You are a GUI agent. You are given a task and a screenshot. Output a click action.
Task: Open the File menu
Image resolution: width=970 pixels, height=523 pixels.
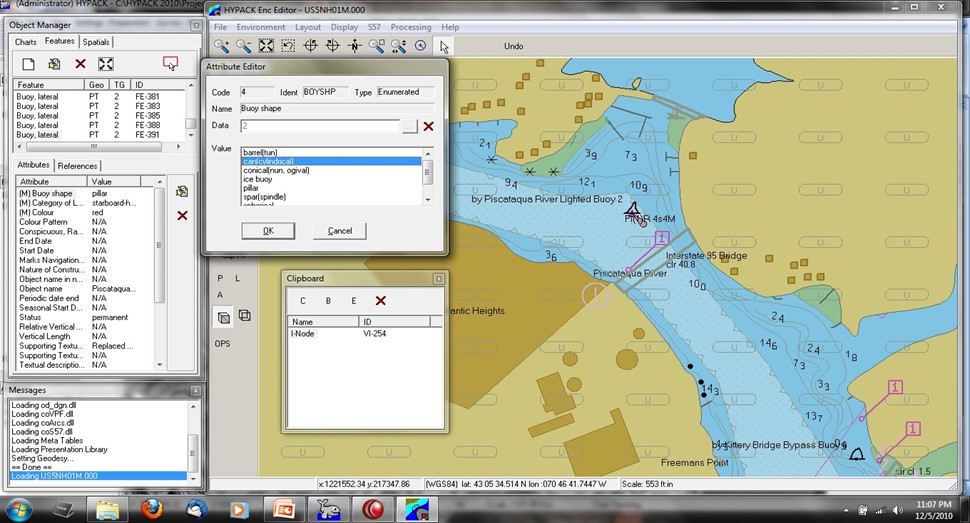220,27
